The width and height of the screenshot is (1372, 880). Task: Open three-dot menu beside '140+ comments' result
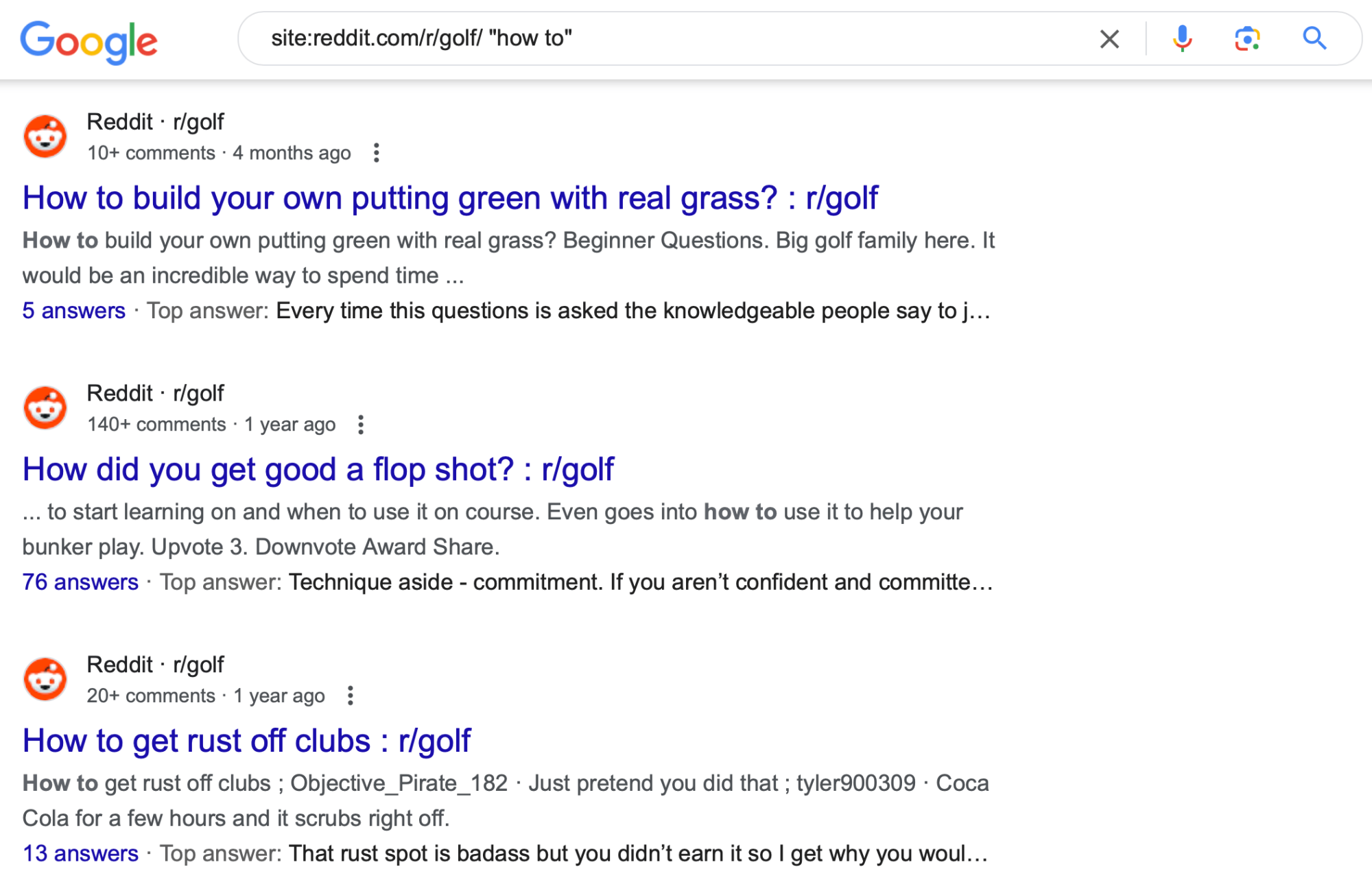coord(361,425)
